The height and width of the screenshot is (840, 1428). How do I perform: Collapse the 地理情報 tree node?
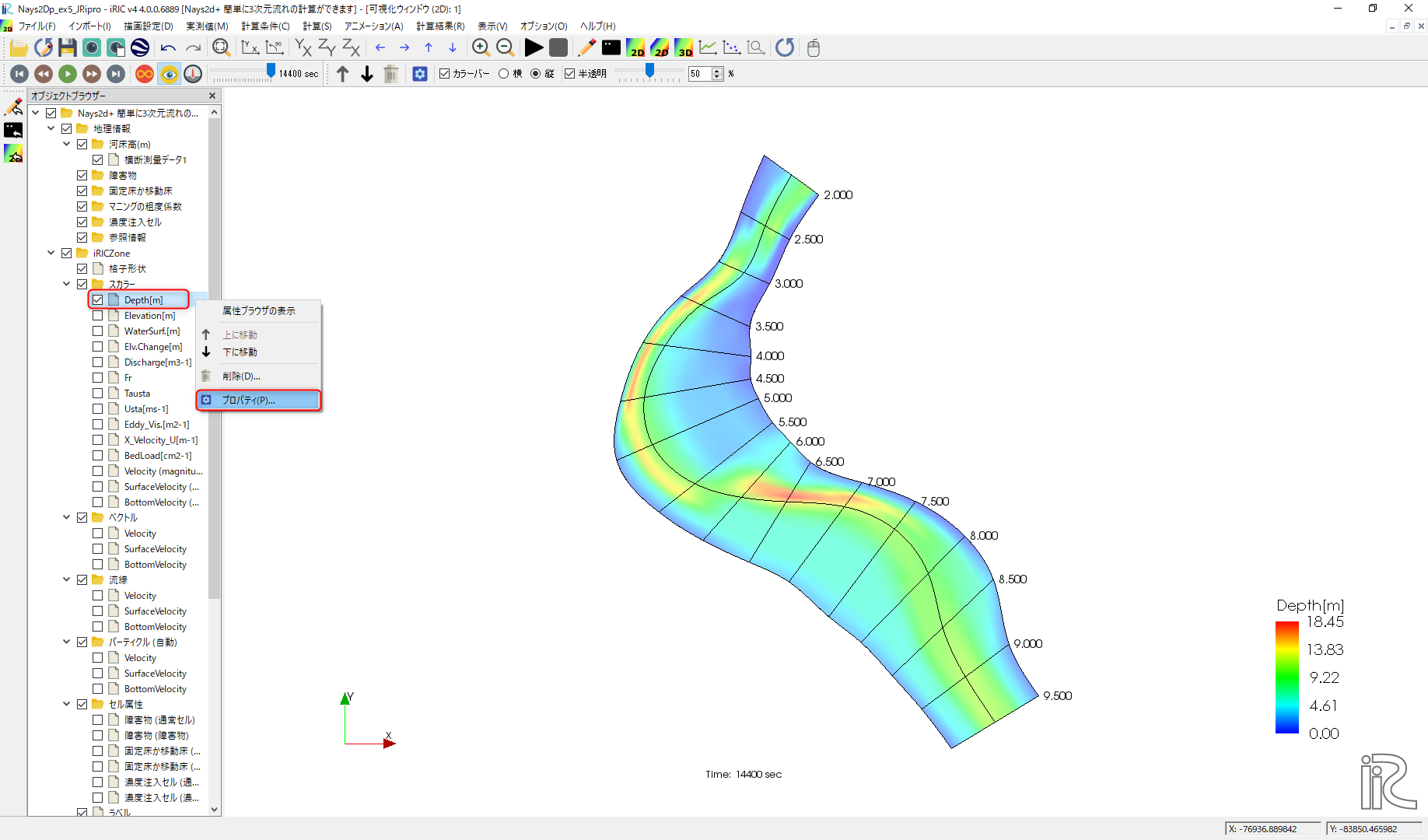pyautogui.click(x=51, y=128)
